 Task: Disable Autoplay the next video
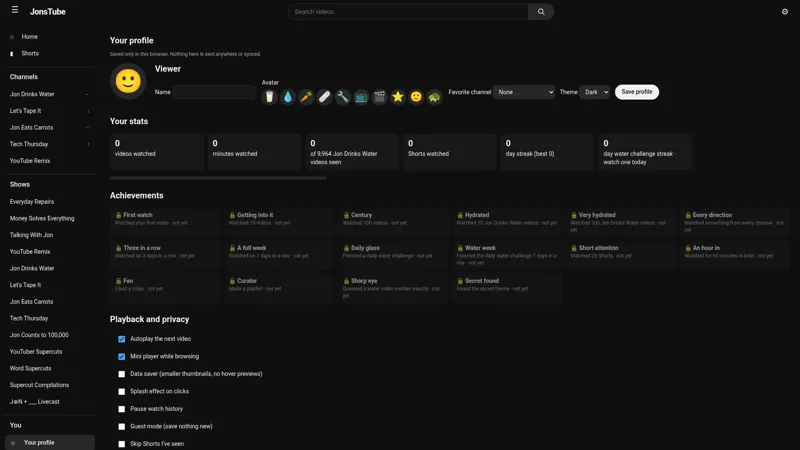pos(121,339)
